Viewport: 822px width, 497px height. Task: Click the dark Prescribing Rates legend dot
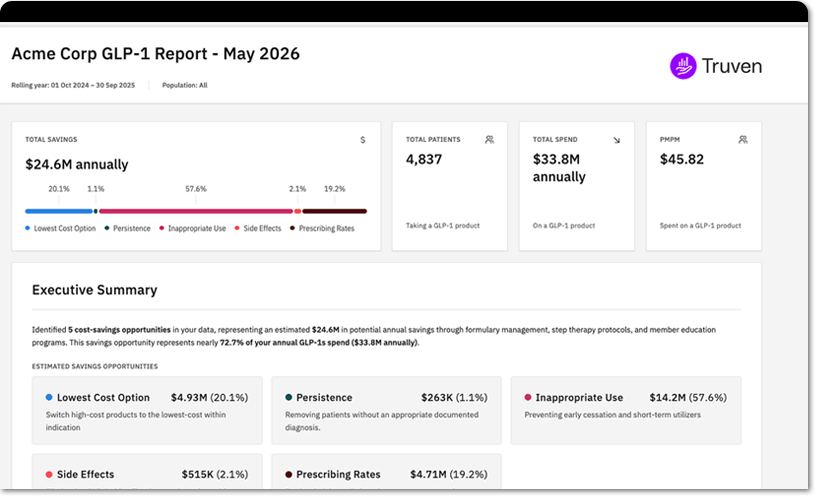(292, 228)
